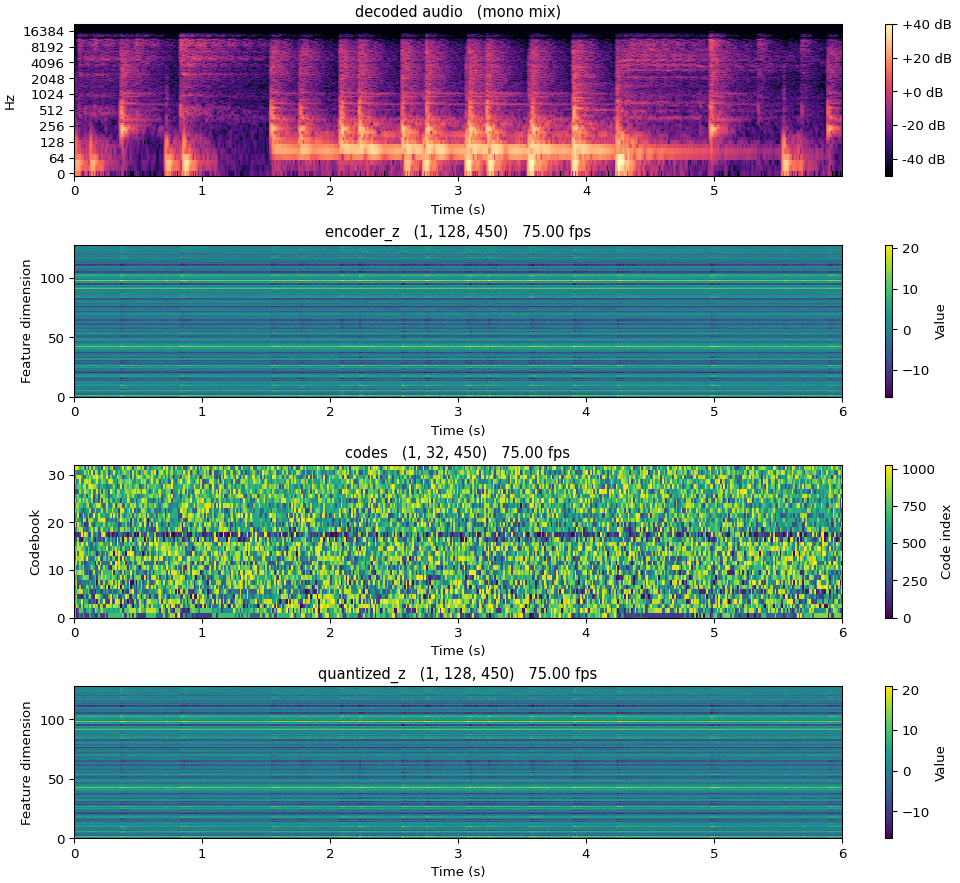Click the 1024 Hz tick label
The height and width of the screenshot is (883, 960).
[47, 95]
